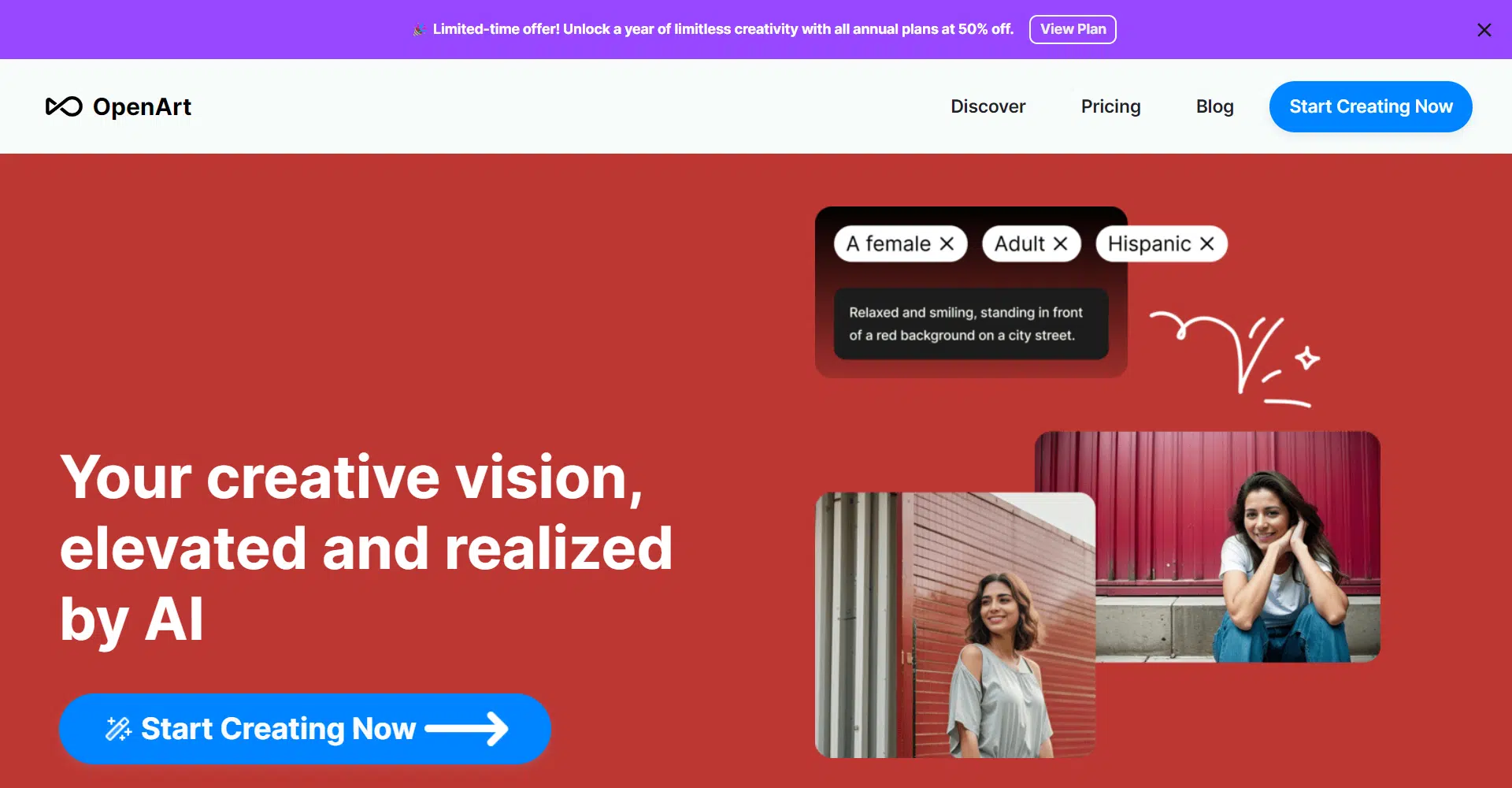Go to the Pricing page
1512x788 pixels.
tap(1110, 106)
